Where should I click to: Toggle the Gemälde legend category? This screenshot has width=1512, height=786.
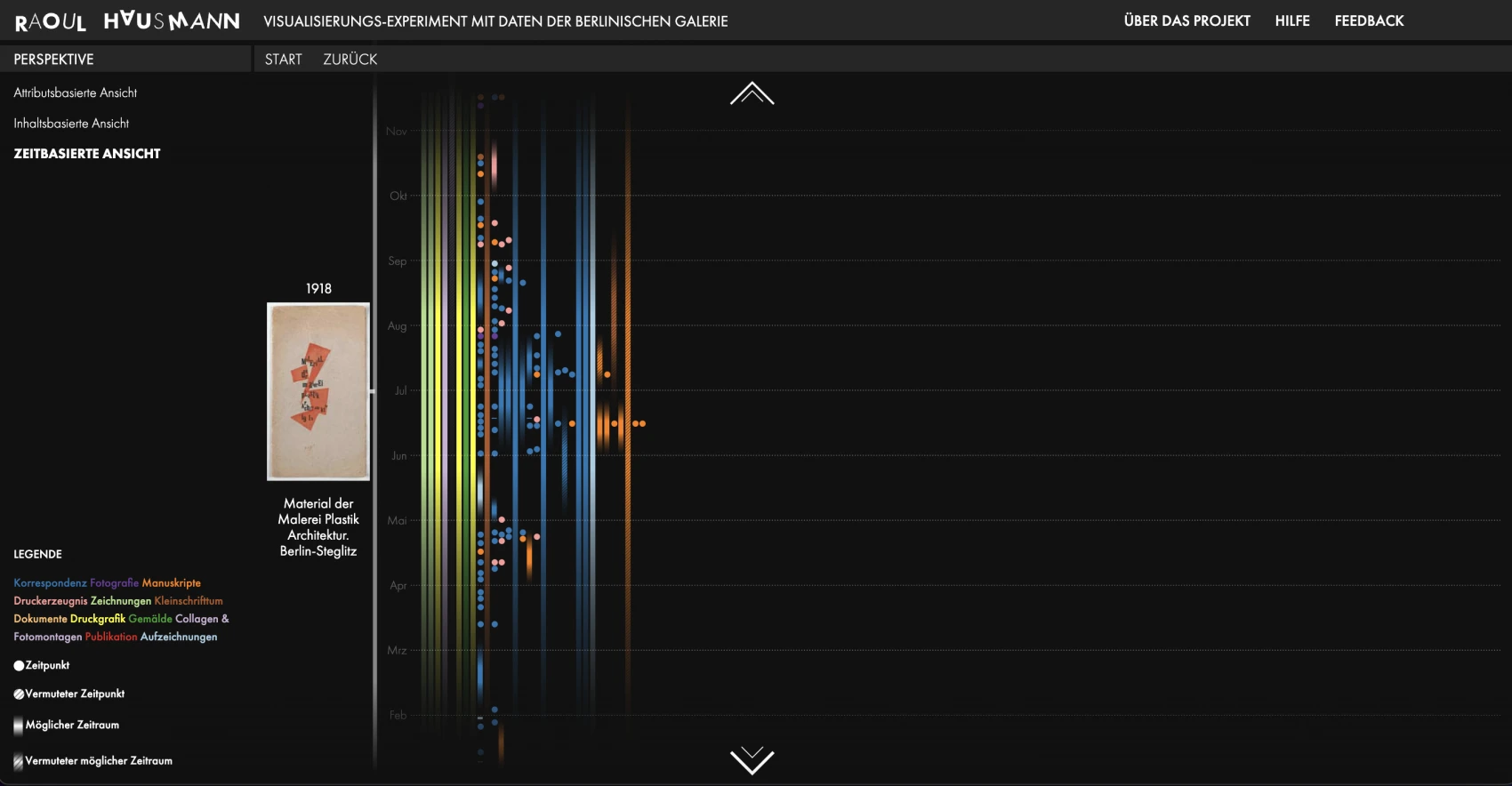pos(149,619)
